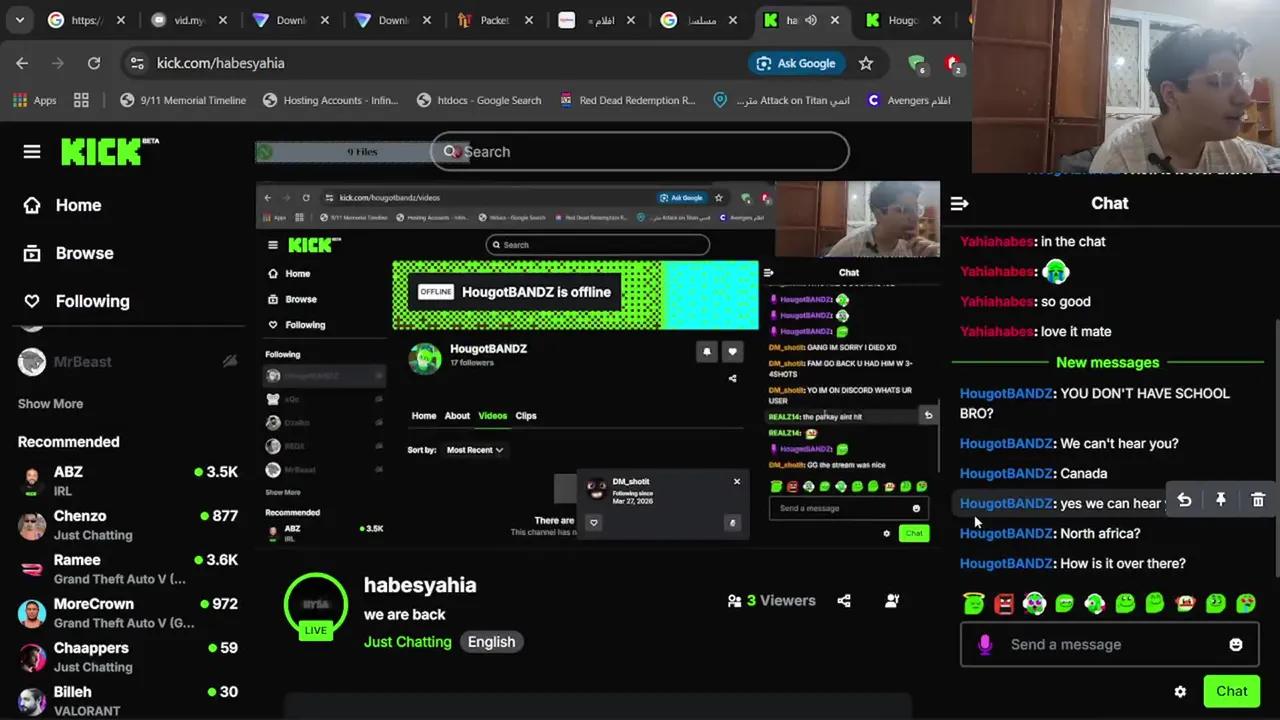Click the user-add icon next to share
Image resolution: width=1280 pixels, height=720 pixels.
coord(892,601)
